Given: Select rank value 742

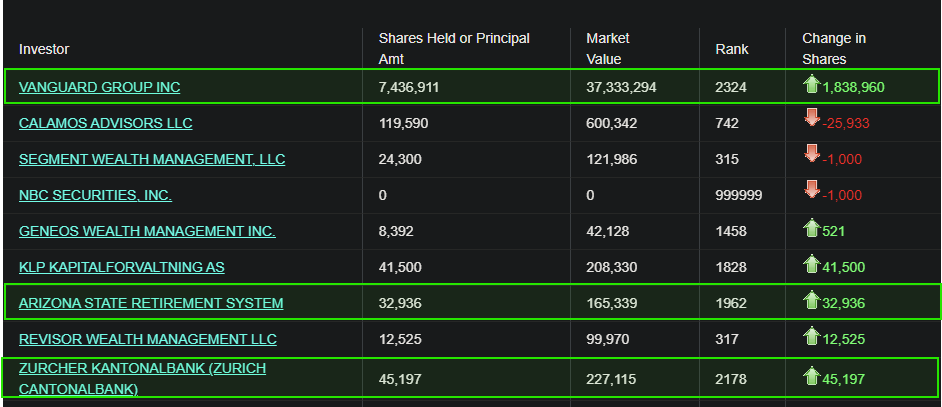Looking at the screenshot, I should coord(727,124).
